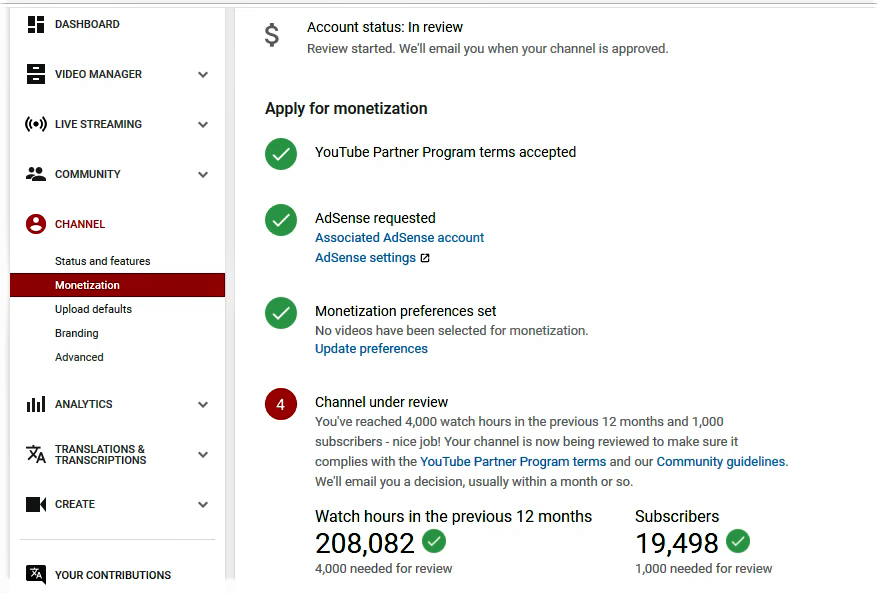Click the Live Streaming broadcast icon
The image size is (877, 593).
pos(36,124)
